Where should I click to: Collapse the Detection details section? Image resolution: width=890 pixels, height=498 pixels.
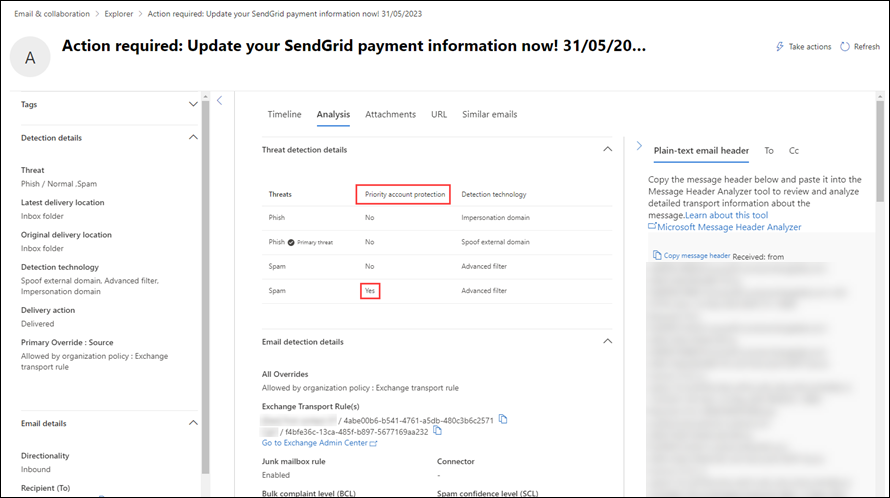[x=193, y=137]
